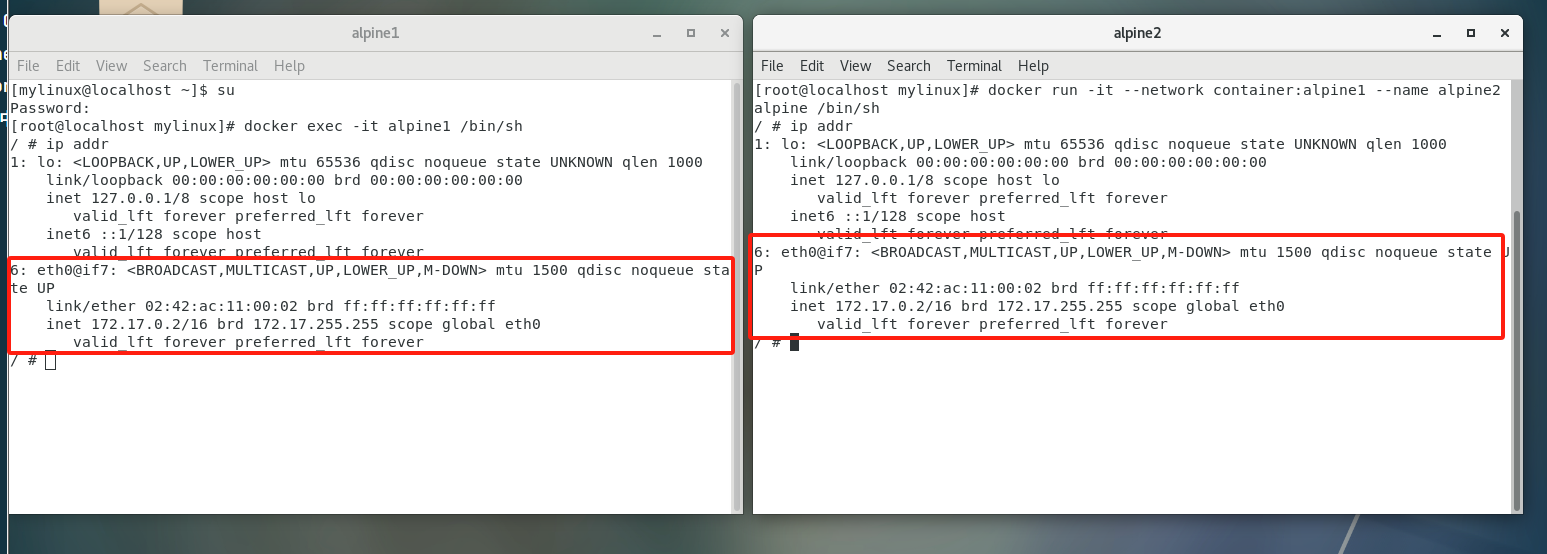Open File menu in alpine1 terminal
Screen dimensions: 1547x554
tap(28, 66)
